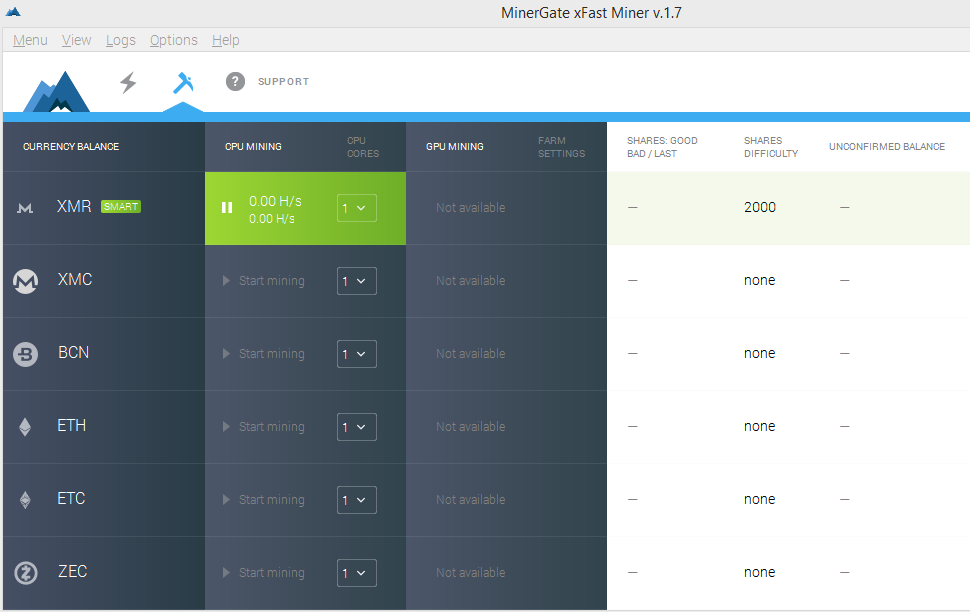Click the ZEC Zcash icon
The image size is (970, 612).
[x=25, y=573]
